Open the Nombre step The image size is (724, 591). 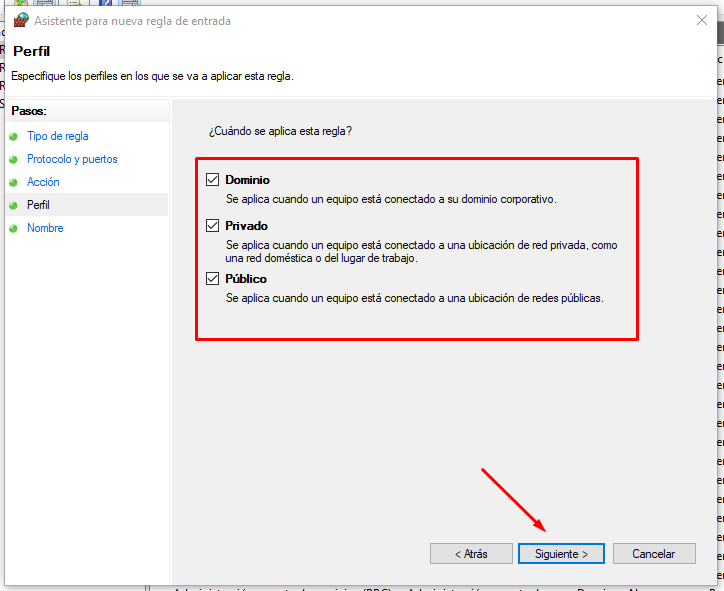(45, 228)
